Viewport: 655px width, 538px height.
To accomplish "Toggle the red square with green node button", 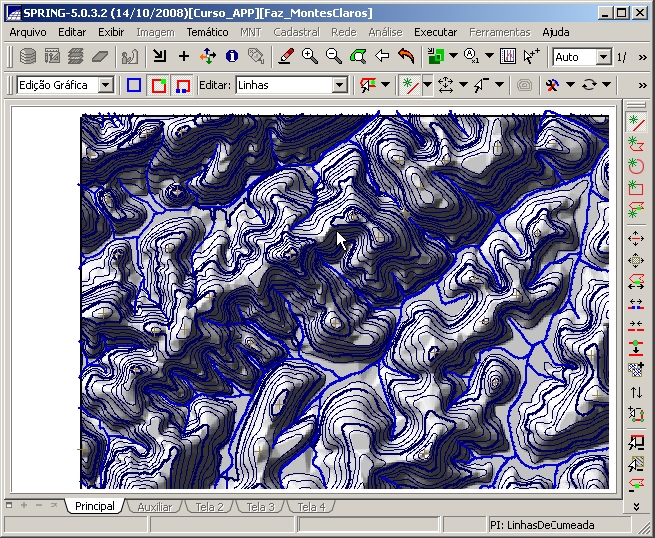I will [158, 86].
